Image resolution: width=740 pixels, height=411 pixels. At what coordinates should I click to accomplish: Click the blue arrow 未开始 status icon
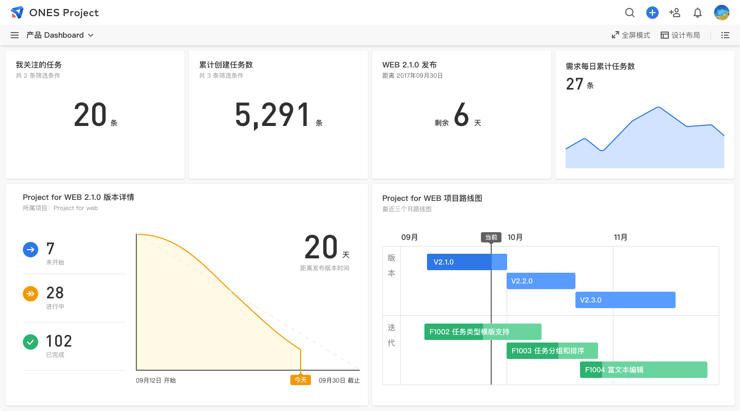coord(31,250)
